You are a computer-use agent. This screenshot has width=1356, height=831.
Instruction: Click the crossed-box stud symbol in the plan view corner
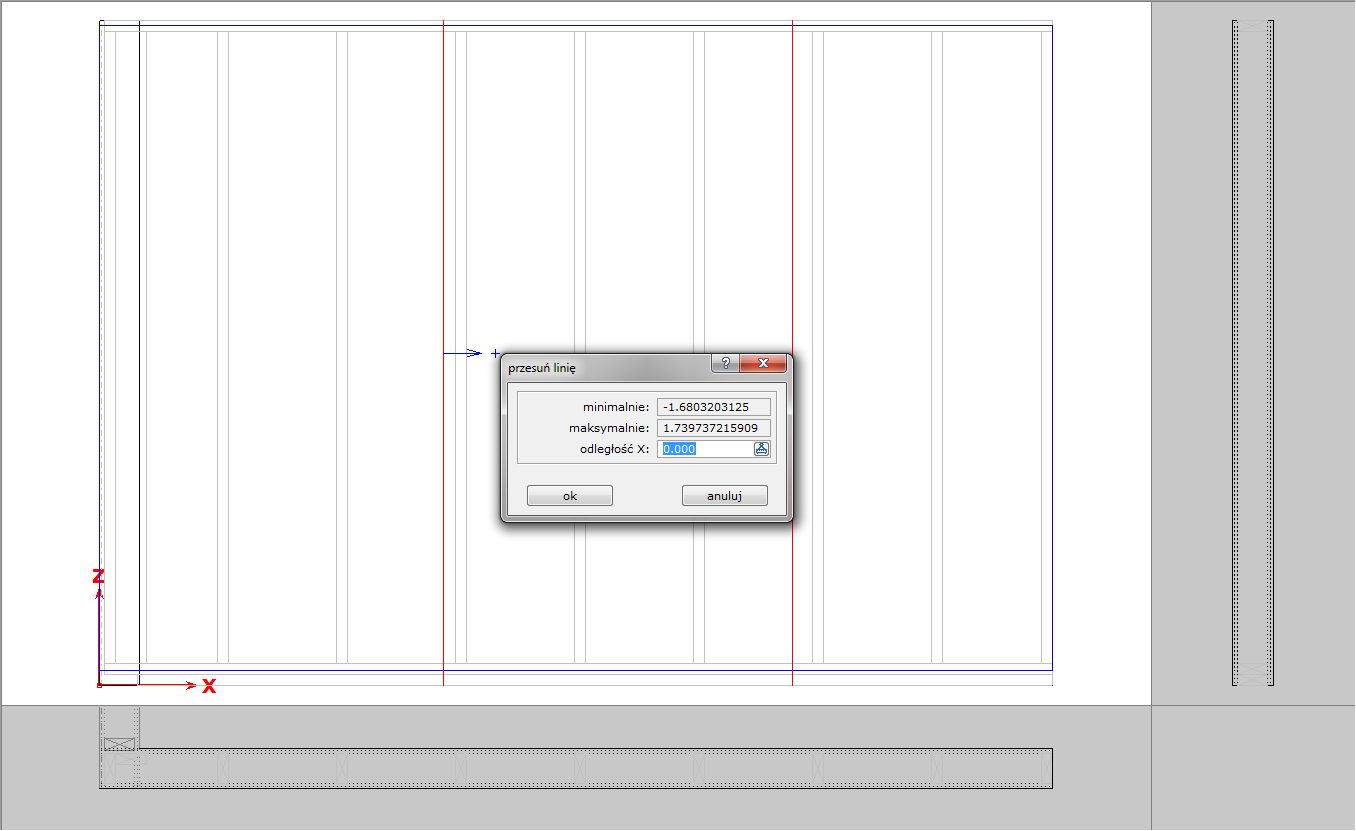coord(119,742)
